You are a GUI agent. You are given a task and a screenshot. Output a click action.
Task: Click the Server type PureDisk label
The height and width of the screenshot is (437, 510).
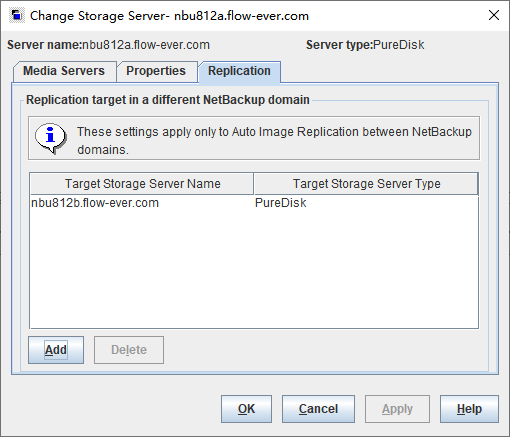coord(365,45)
